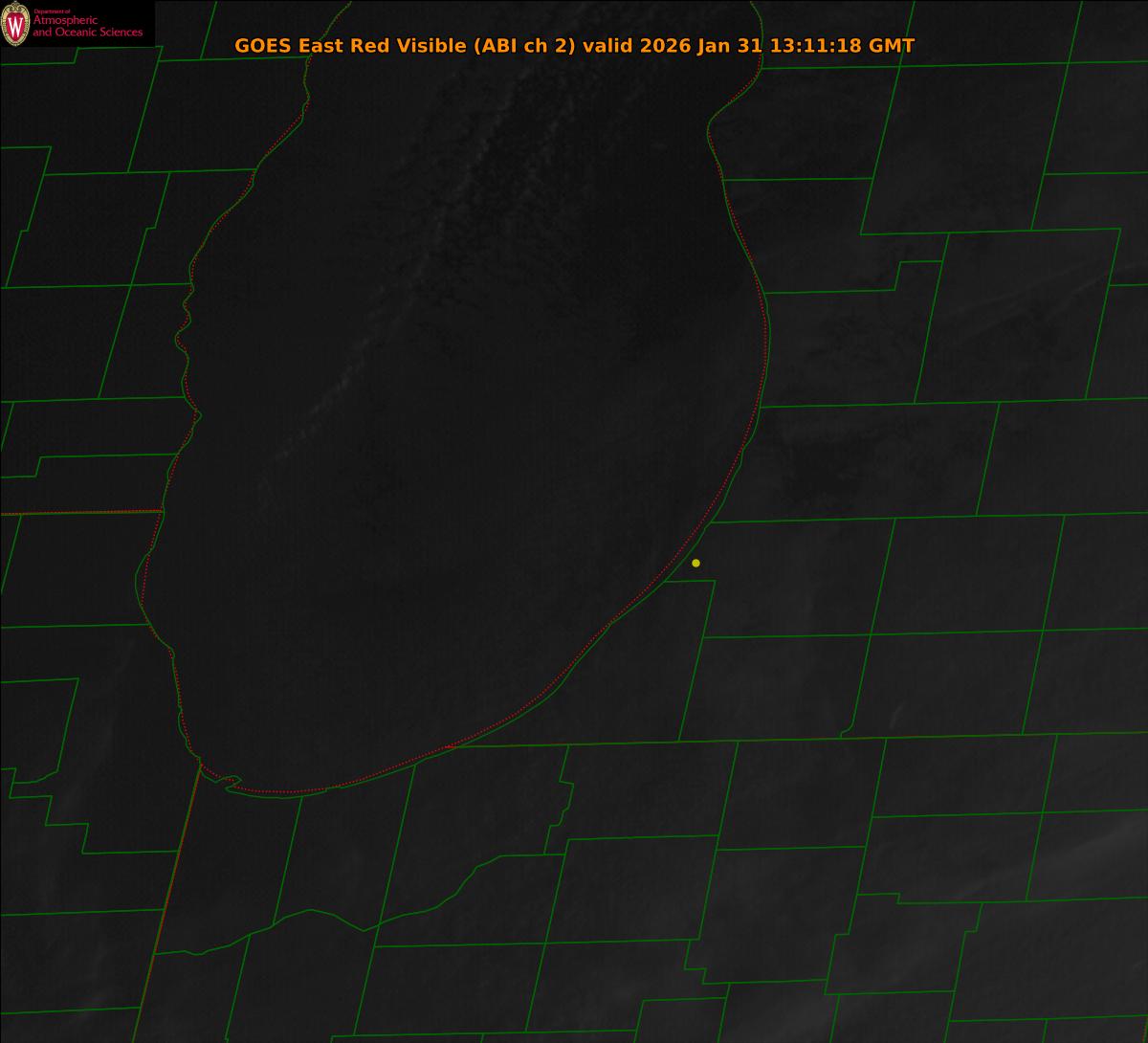Click the red UW crest logo

pos(15,26)
